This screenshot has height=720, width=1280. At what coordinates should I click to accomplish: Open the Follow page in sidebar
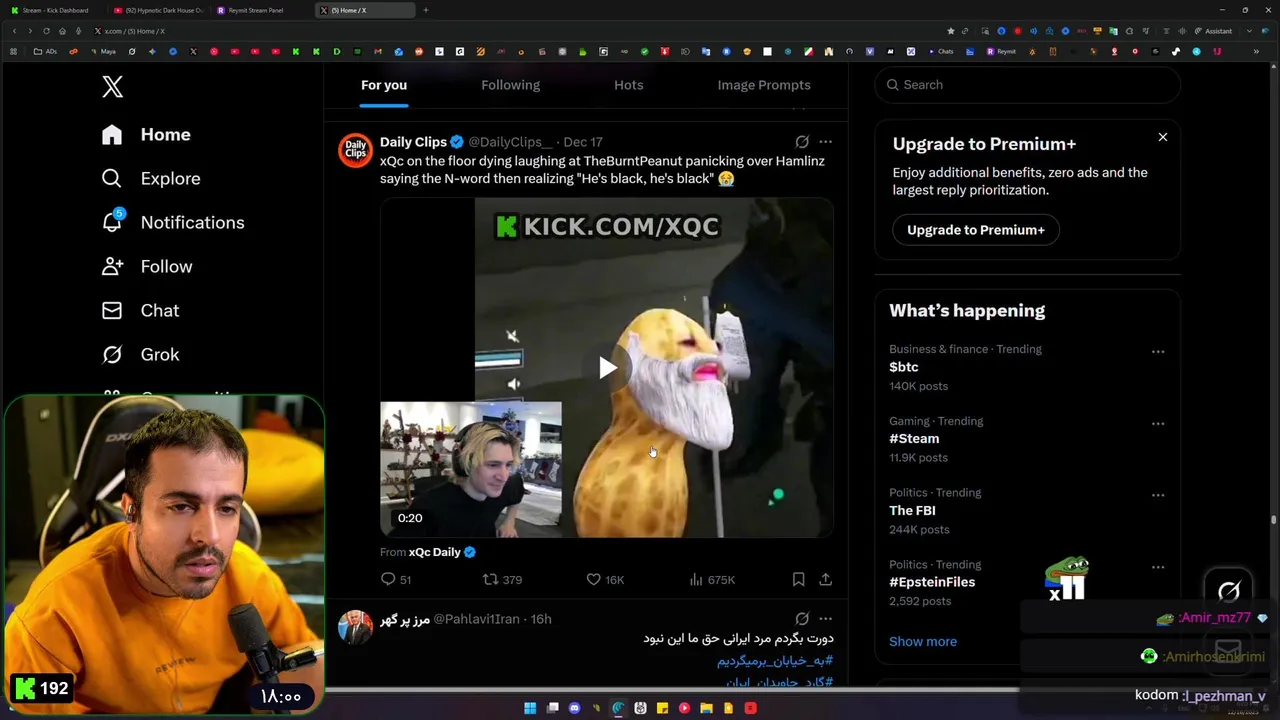pyautogui.click(x=148, y=266)
